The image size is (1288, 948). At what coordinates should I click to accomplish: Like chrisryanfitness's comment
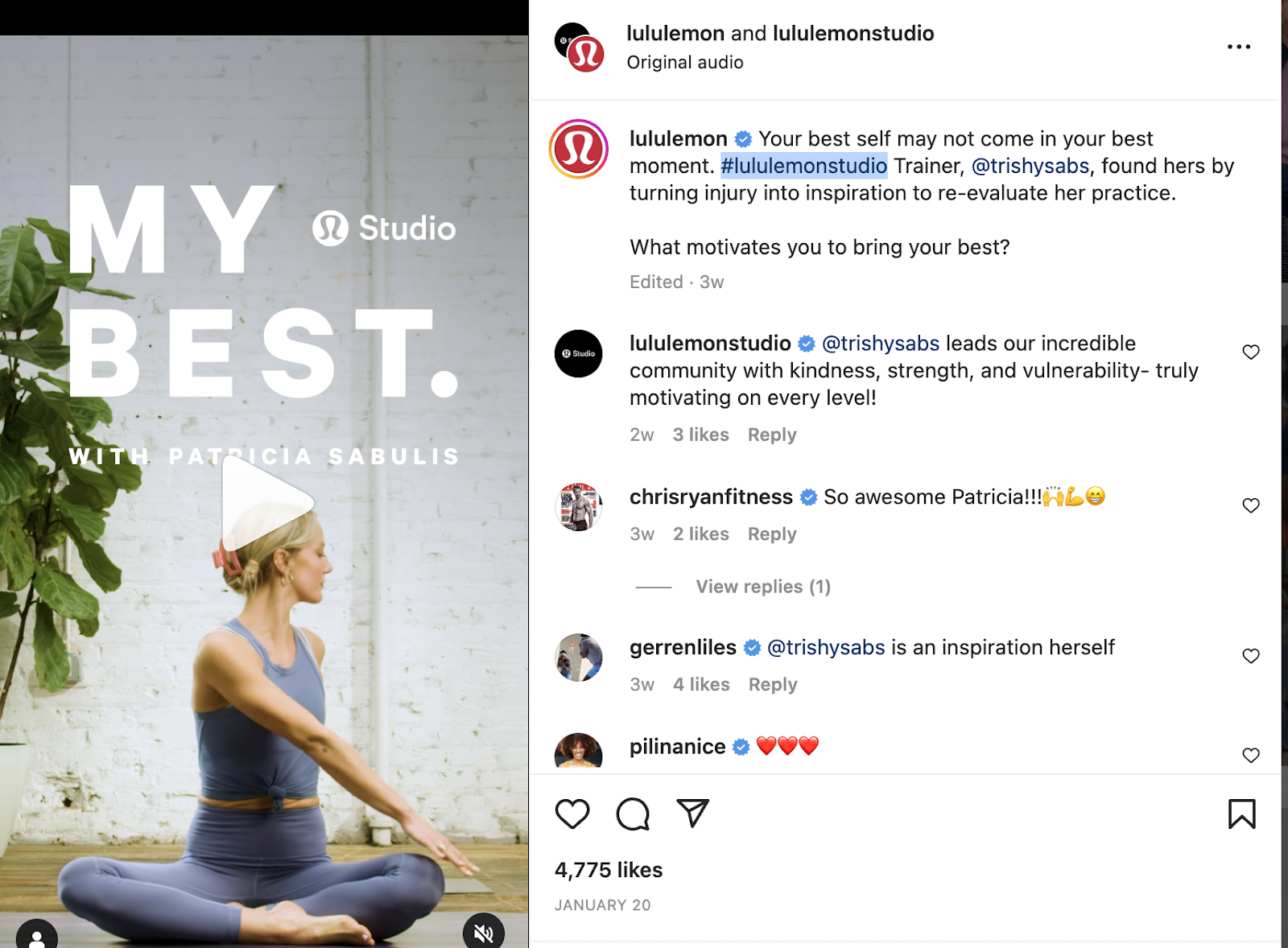tap(1250, 505)
